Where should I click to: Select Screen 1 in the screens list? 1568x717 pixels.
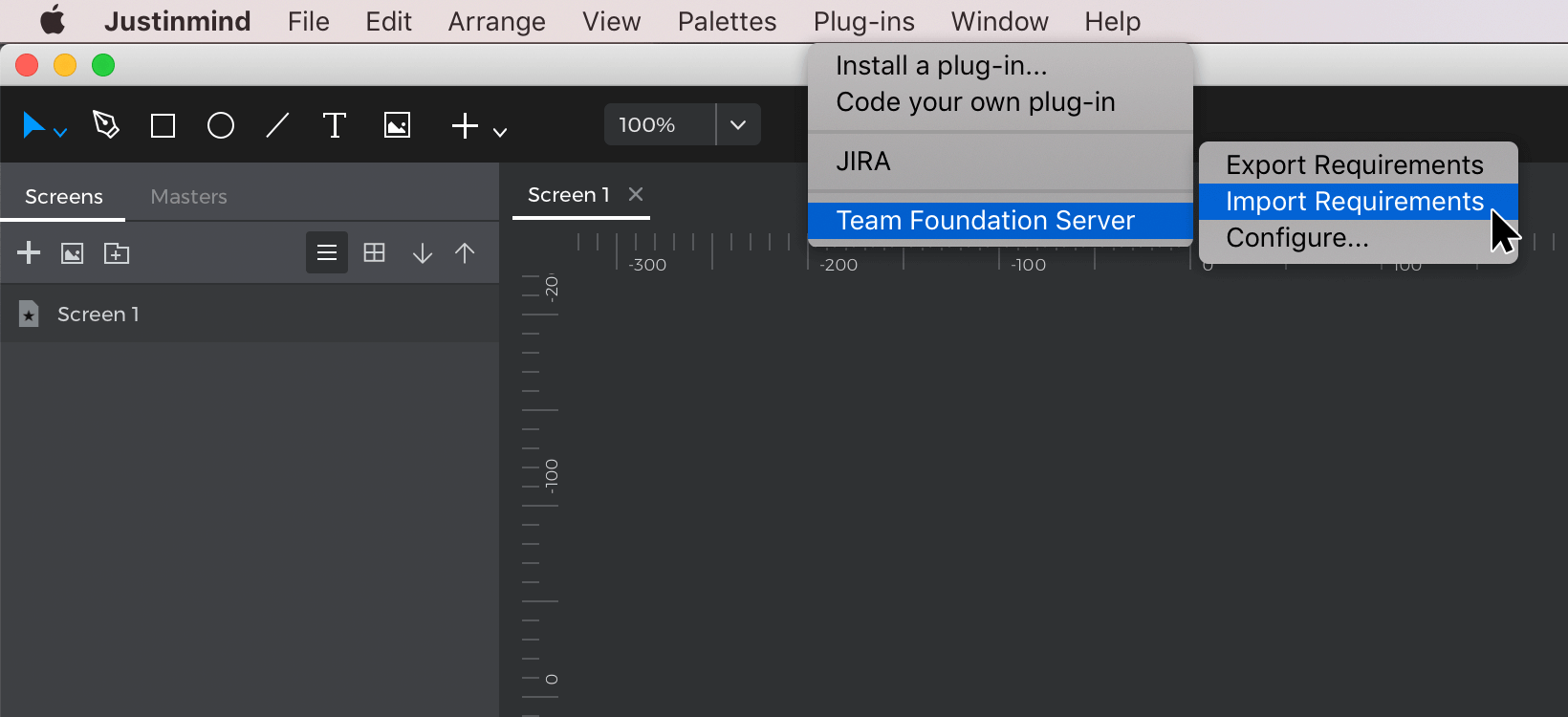(250, 314)
